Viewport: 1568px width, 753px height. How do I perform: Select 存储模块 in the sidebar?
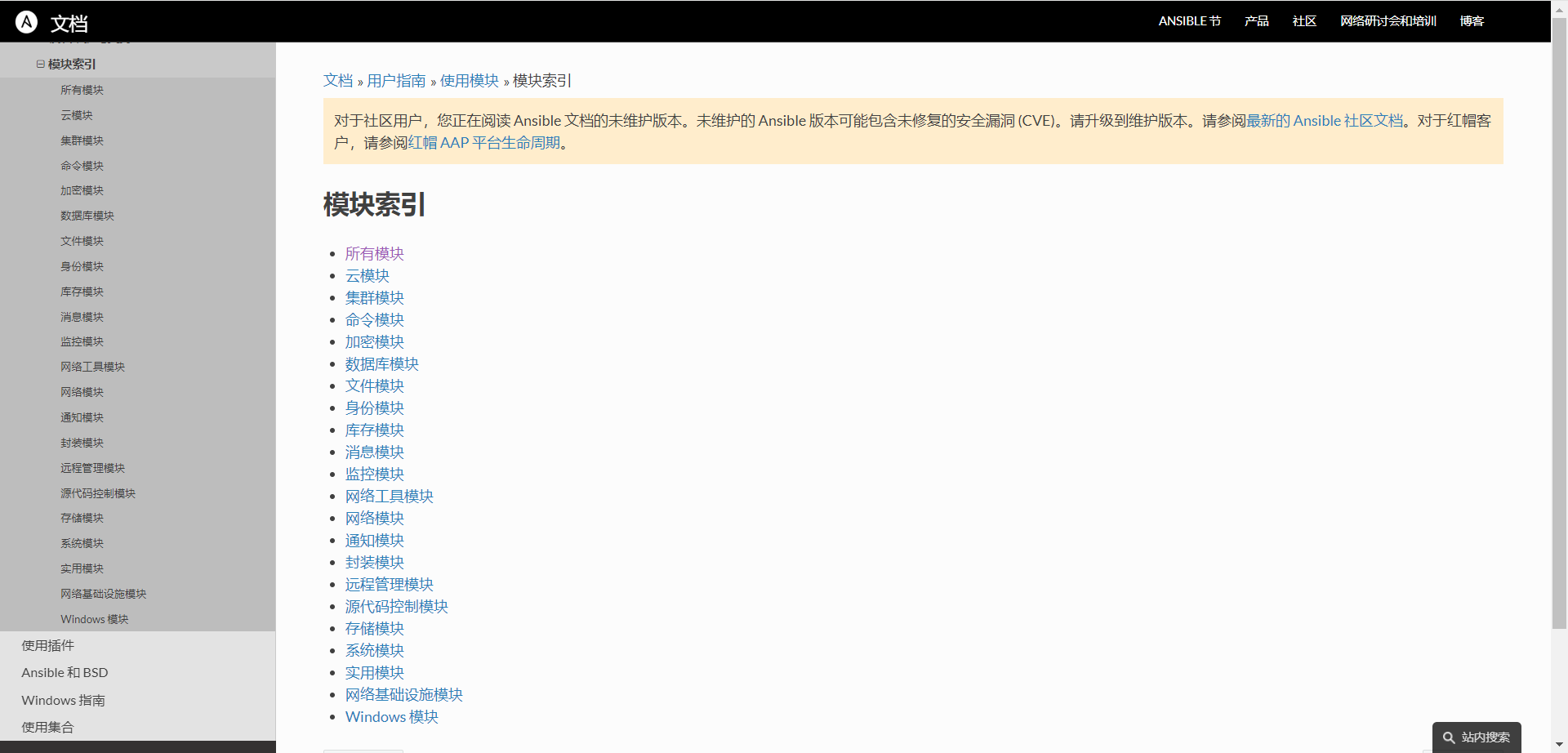(x=82, y=518)
